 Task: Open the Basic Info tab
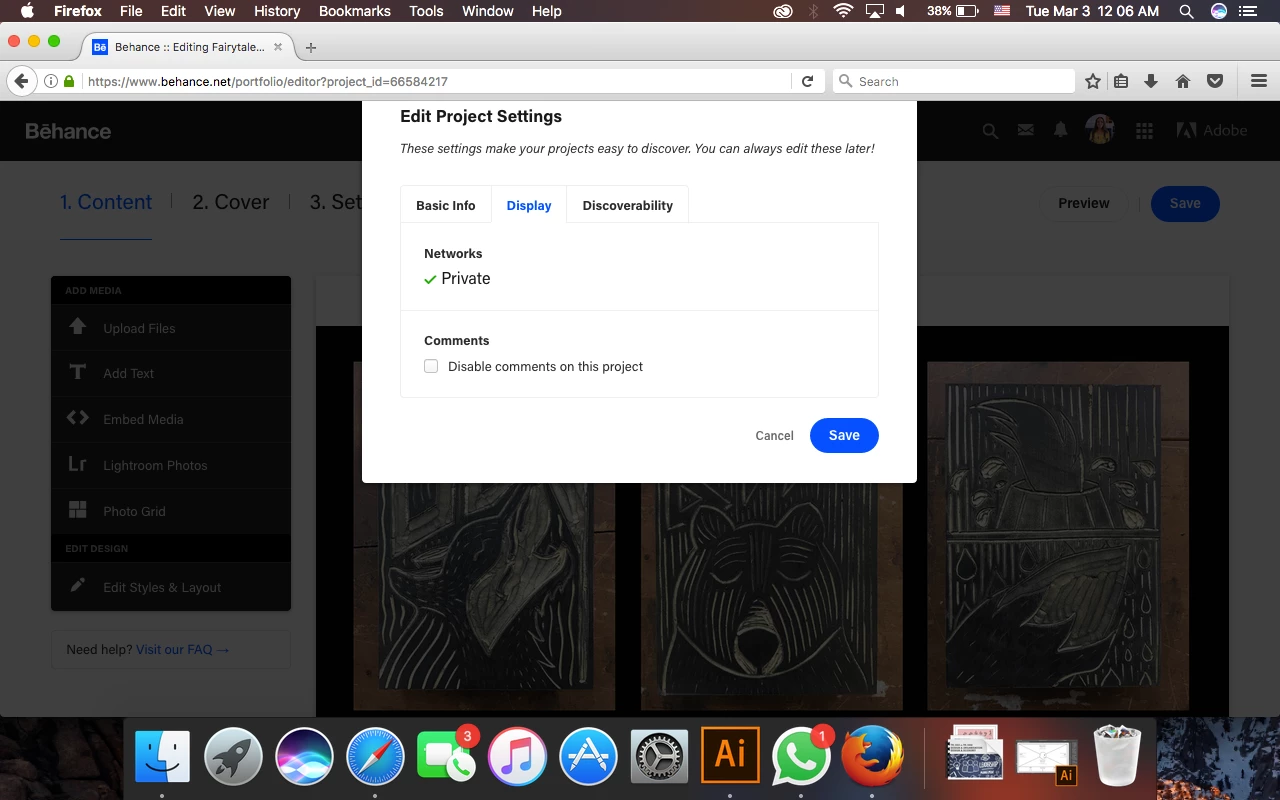(446, 205)
